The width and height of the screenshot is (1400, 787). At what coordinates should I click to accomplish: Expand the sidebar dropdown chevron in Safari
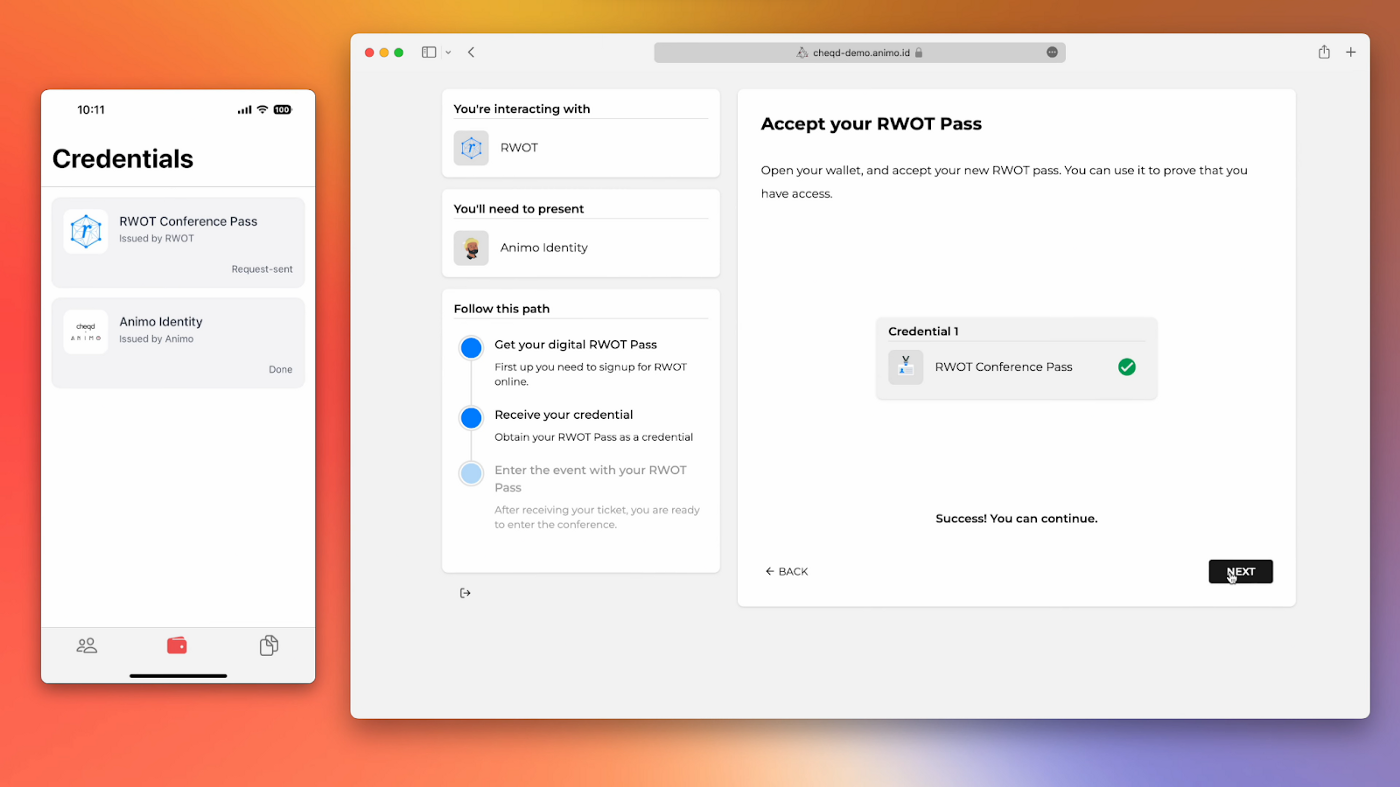[x=448, y=52]
